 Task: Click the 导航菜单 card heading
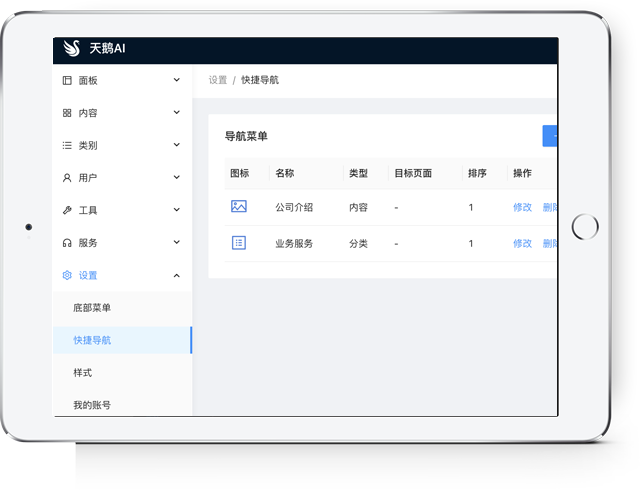click(246, 136)
